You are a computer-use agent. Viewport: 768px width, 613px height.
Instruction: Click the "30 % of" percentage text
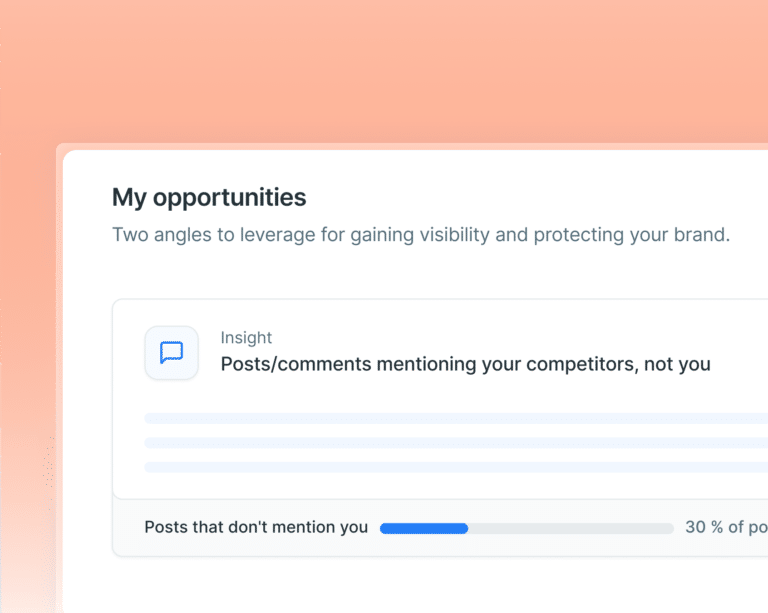(x=715, y=527)
